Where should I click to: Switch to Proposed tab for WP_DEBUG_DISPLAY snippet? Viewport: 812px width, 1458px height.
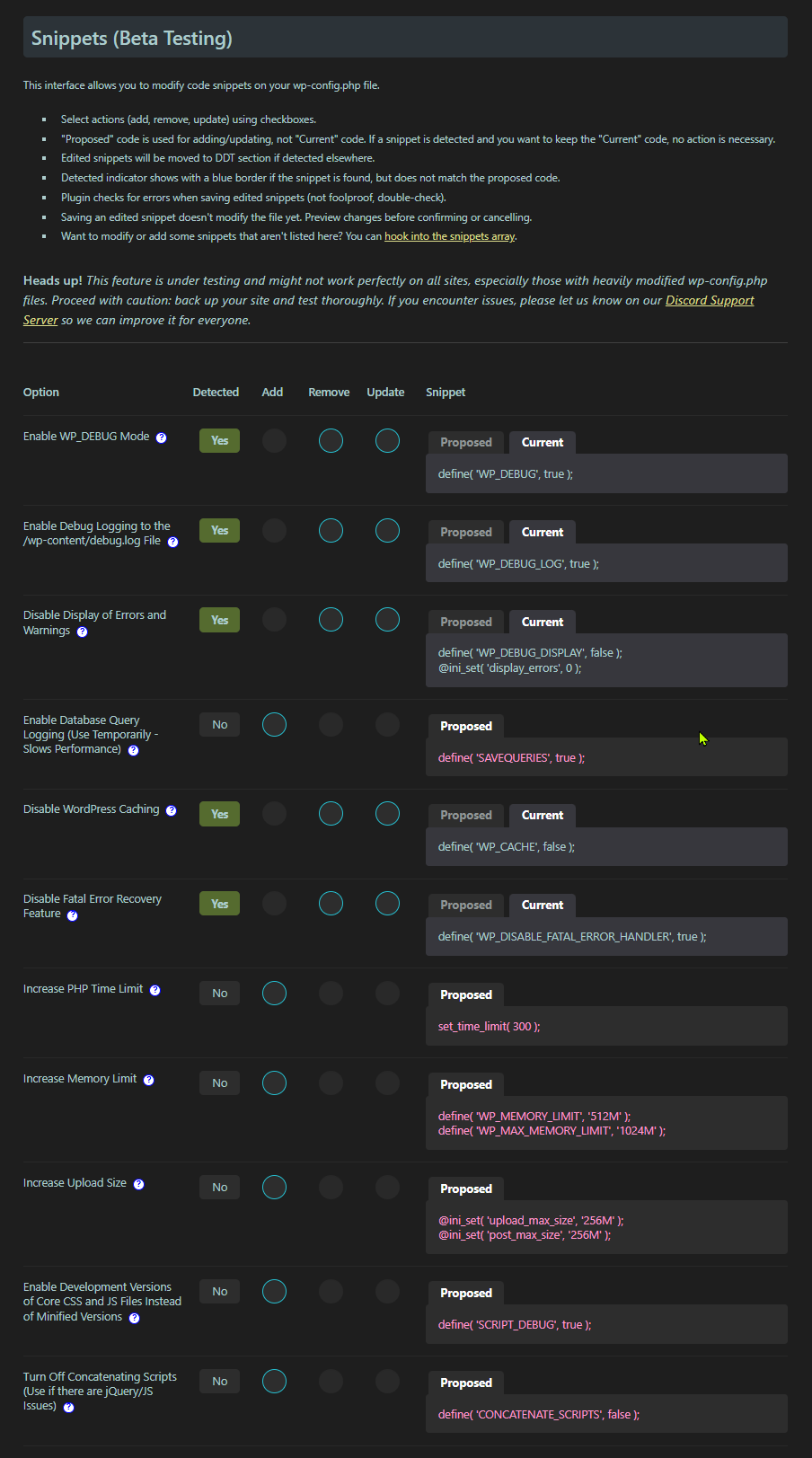(466, 622)
